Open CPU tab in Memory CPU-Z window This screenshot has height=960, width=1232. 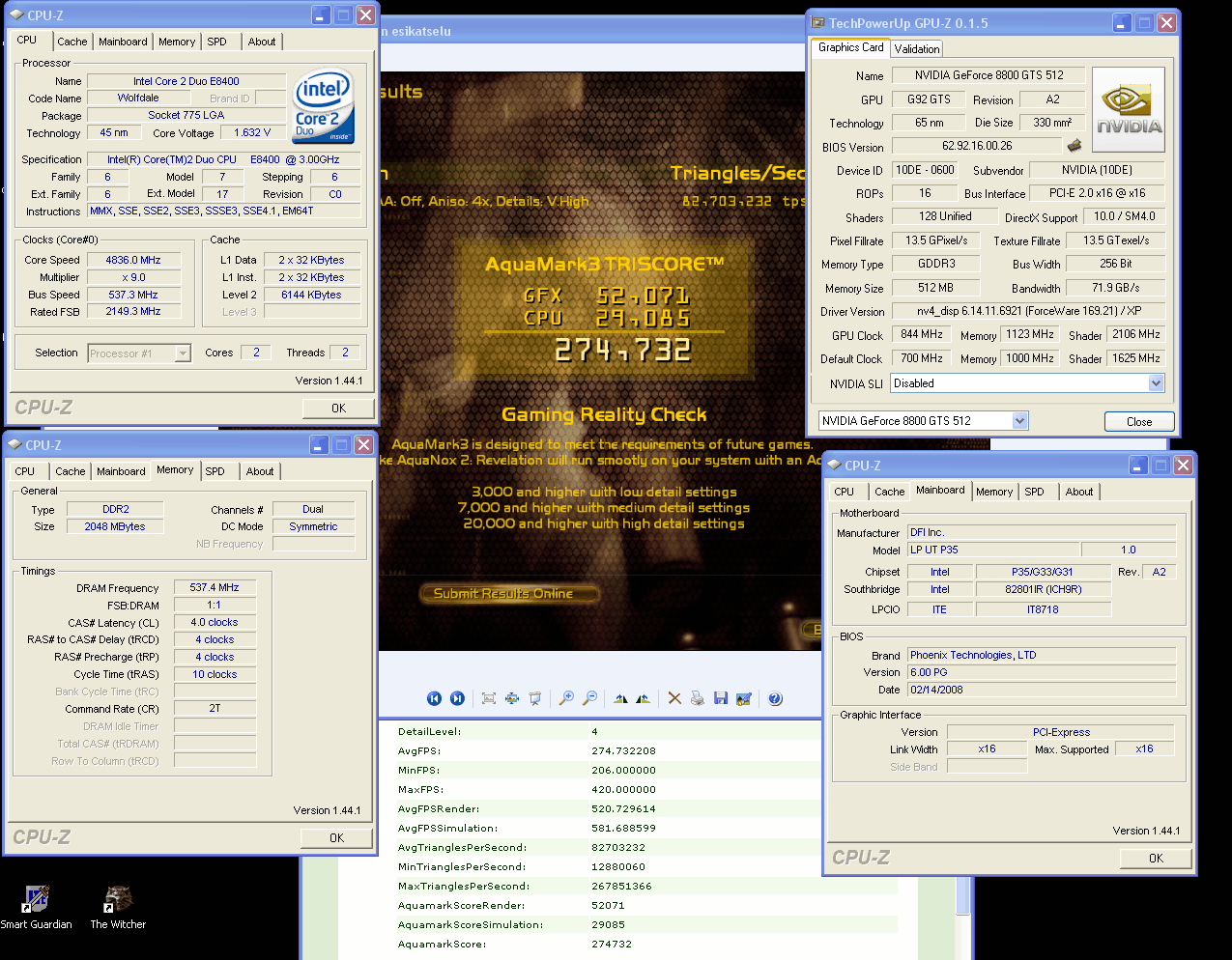25,471
